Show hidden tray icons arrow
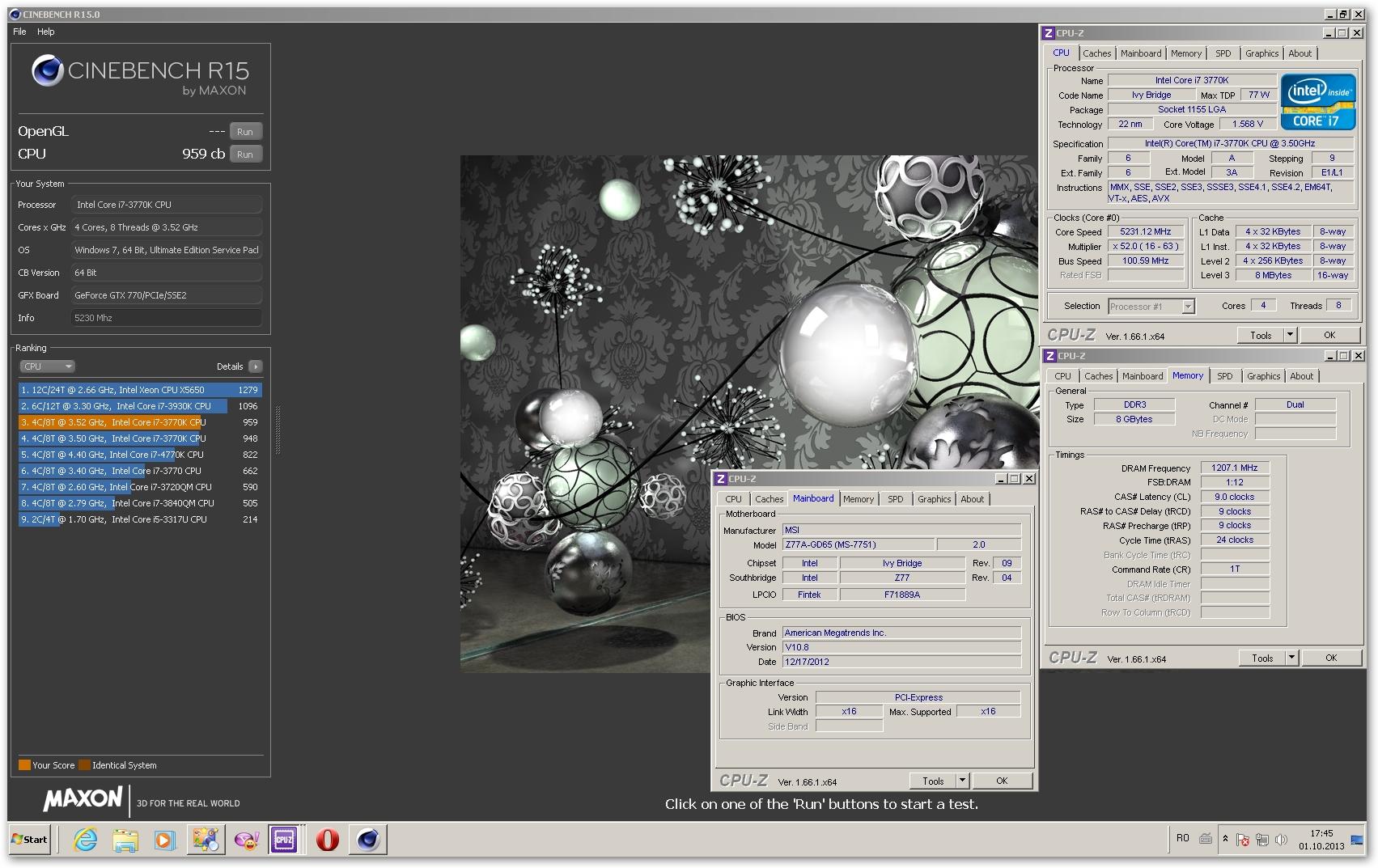Image resolution: width=1378 pixels, height=868 pixels. point(1224,839)
